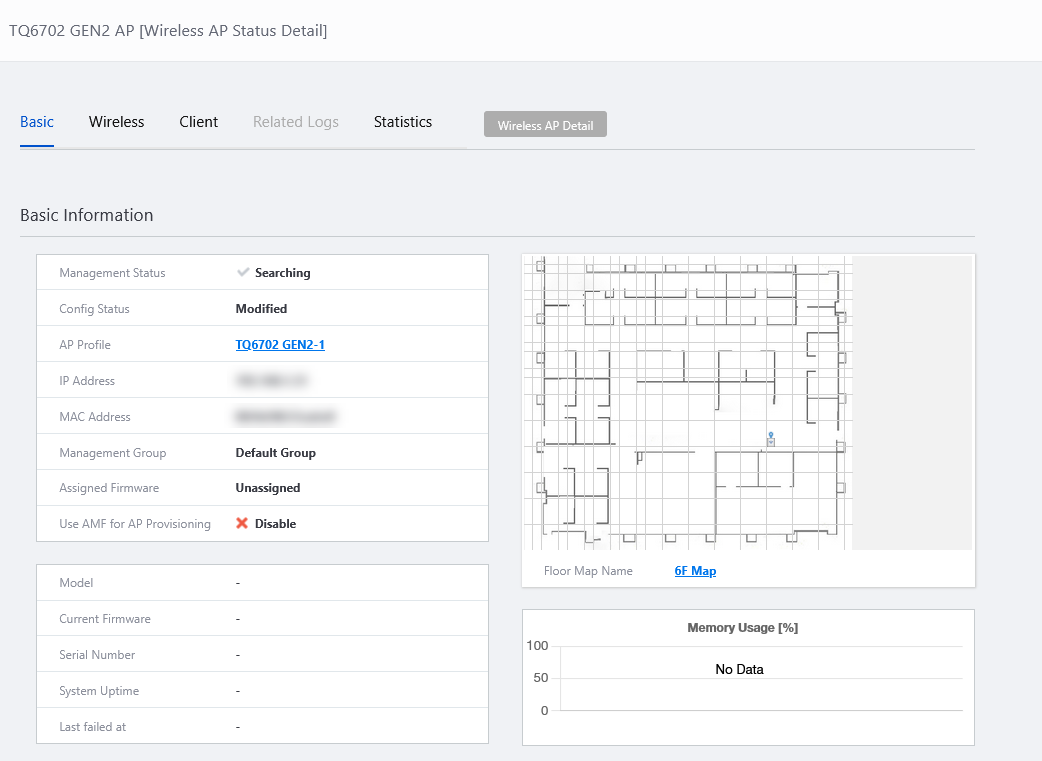The width and height of the screenshot is (1042, 761).
Task: Open the 6F Map floor map link
Action: pos(695,571)
